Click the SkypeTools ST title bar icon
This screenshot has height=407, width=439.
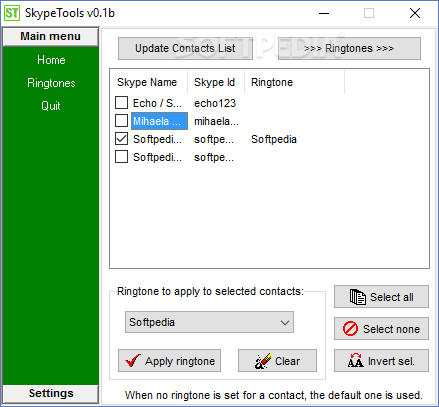(x=12, y=13)
